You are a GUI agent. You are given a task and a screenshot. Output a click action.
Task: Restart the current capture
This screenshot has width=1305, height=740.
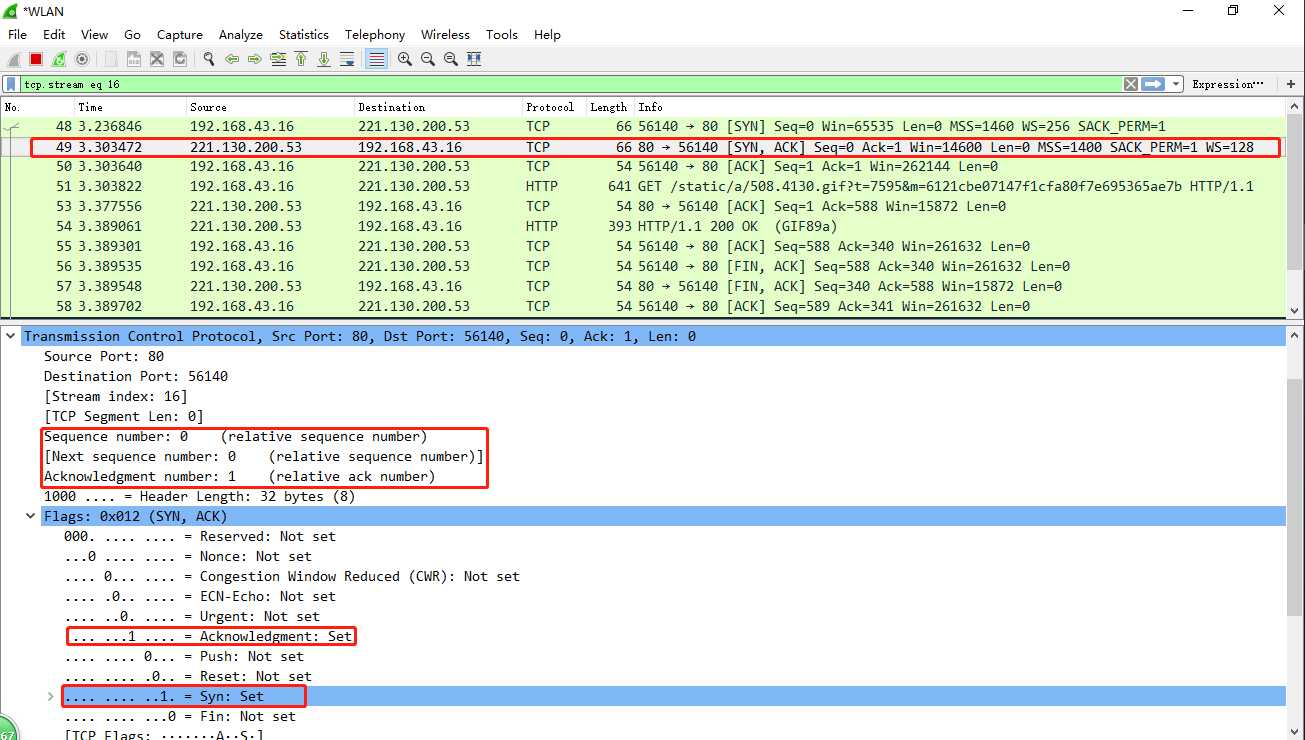[x=59, y=60]
